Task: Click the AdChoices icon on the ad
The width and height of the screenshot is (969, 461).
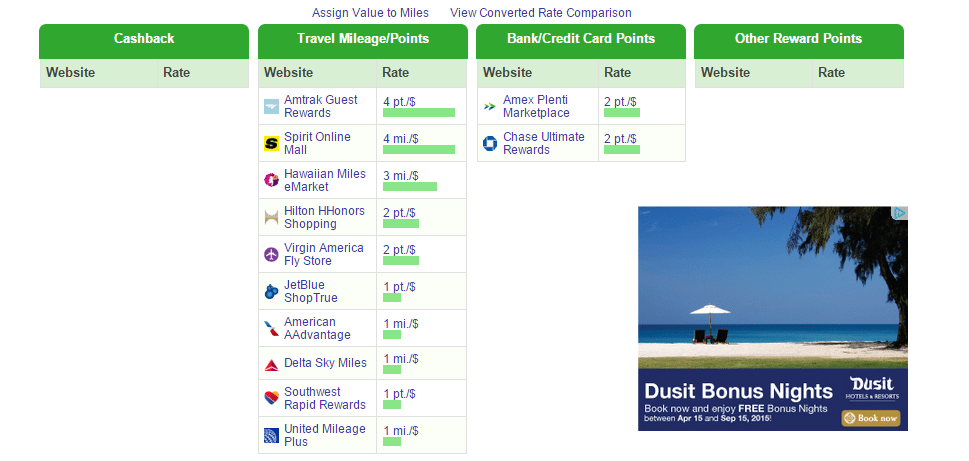Action: 900,213
